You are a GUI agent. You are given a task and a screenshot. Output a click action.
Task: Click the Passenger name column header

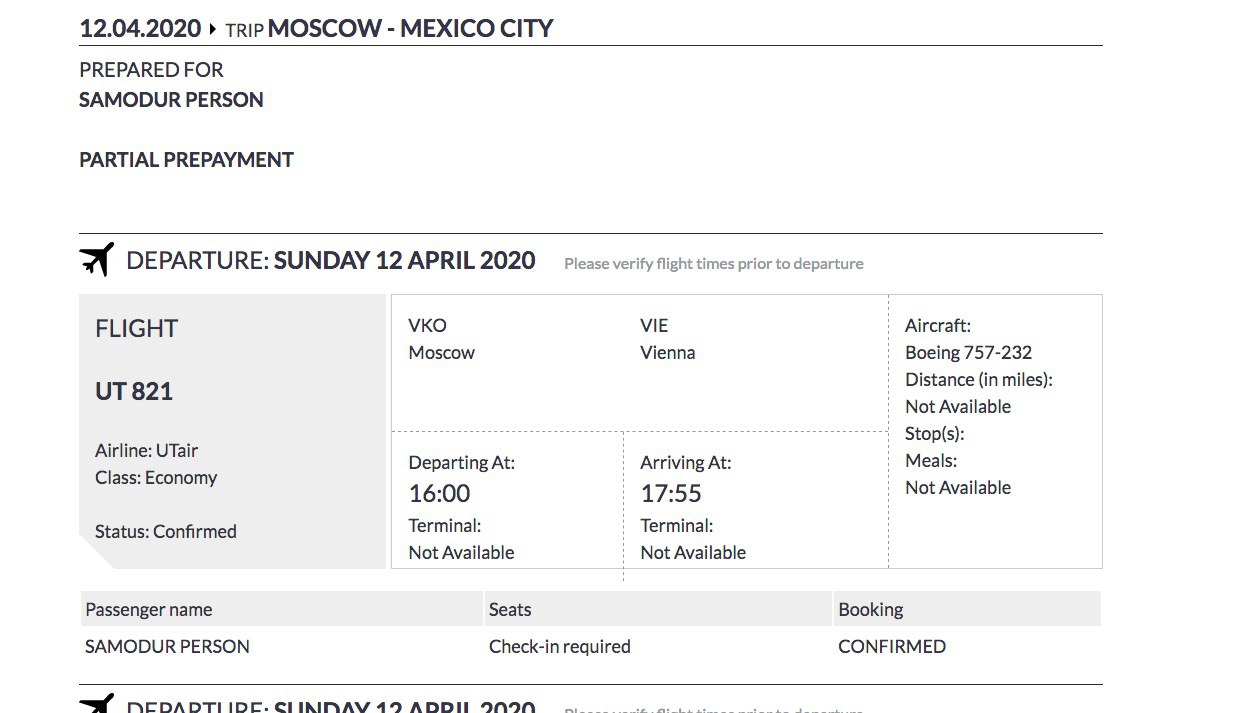(149, 610)
